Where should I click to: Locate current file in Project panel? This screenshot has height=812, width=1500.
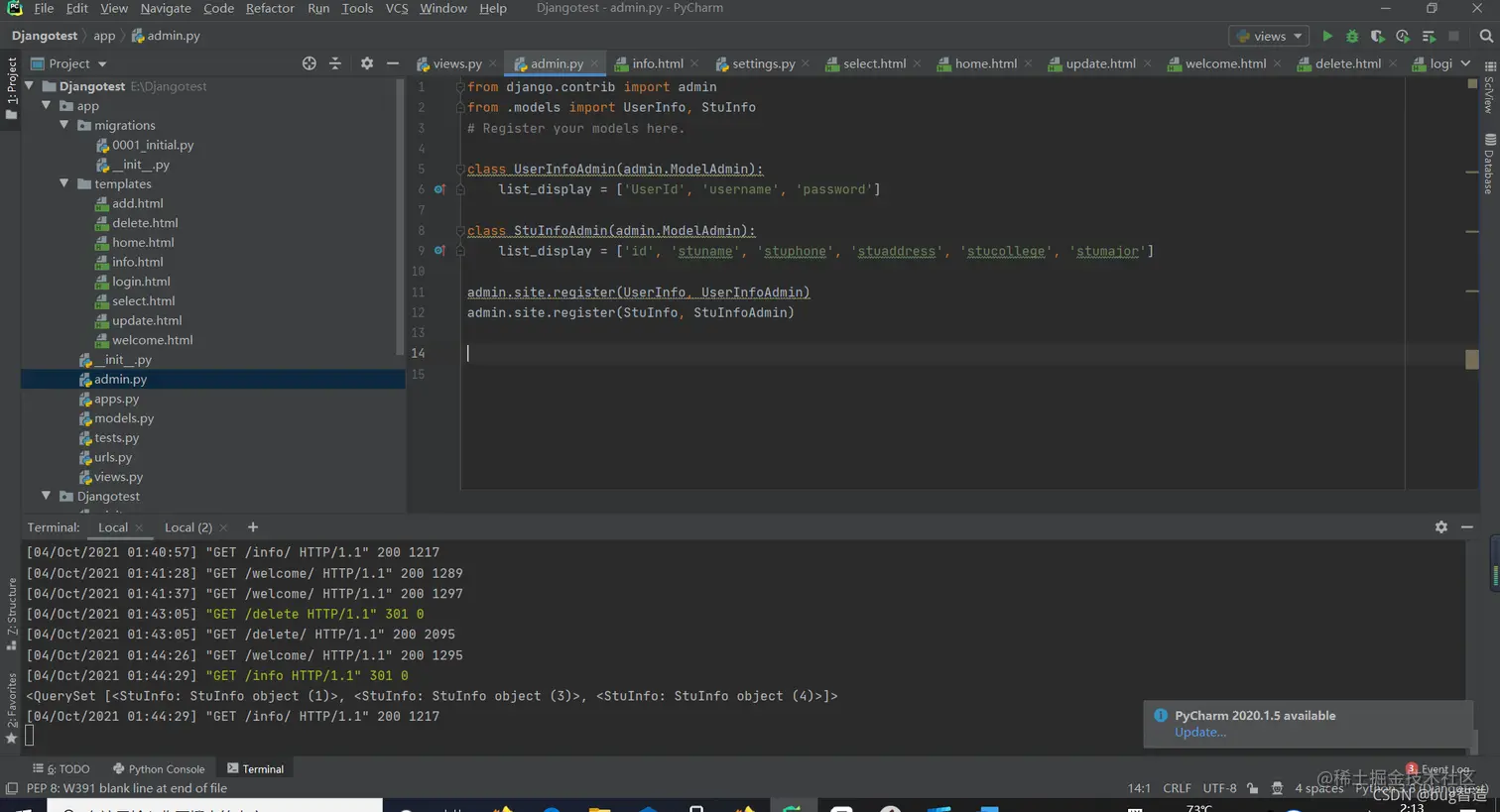310,63
